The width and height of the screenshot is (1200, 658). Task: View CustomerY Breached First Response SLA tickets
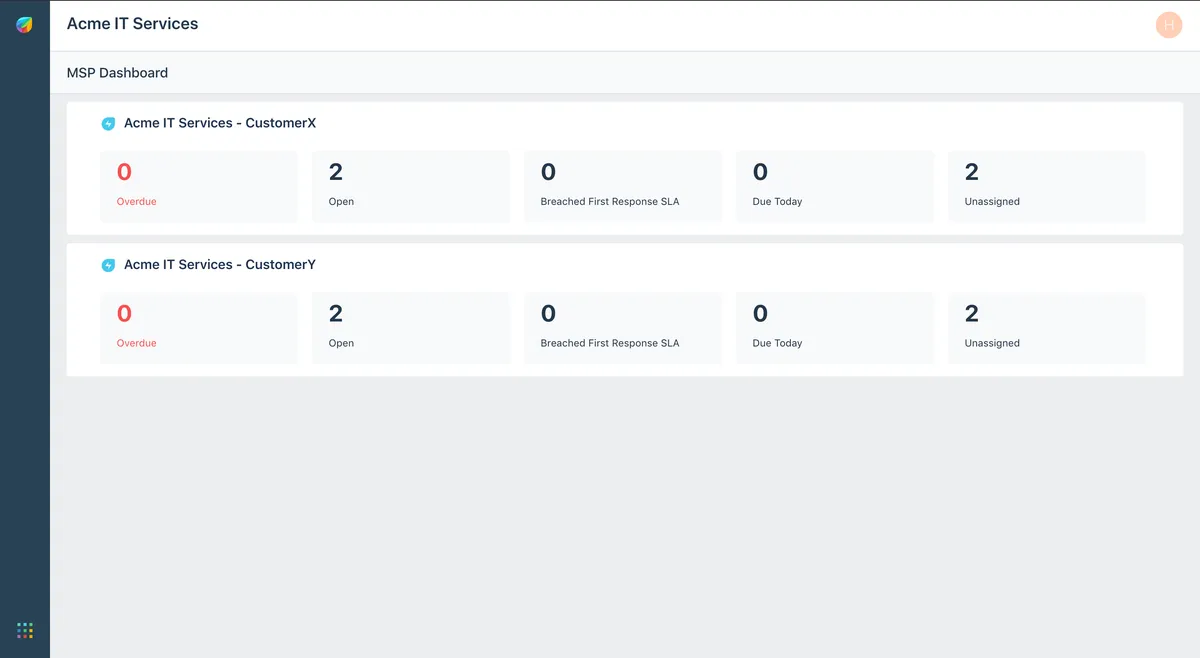tap(622, 328)
